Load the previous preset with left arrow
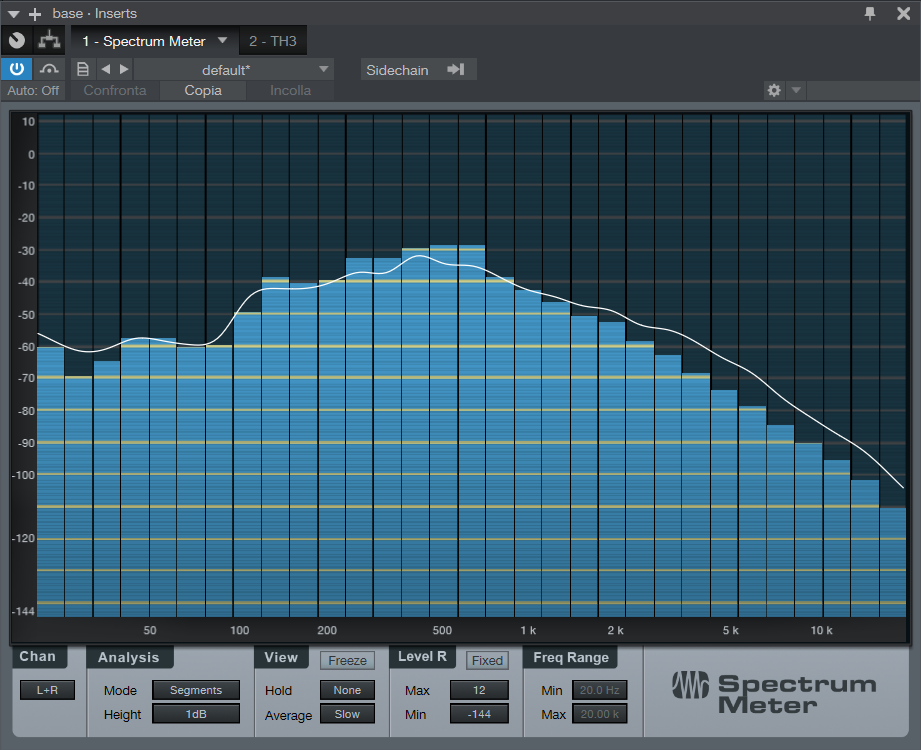The height and width of the screenshot is (750, 921). tap(105, 69)
